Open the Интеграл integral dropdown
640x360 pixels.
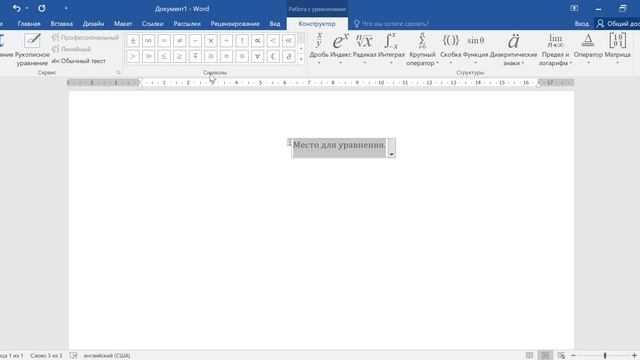pyautogui.click(x=391, y=49)
